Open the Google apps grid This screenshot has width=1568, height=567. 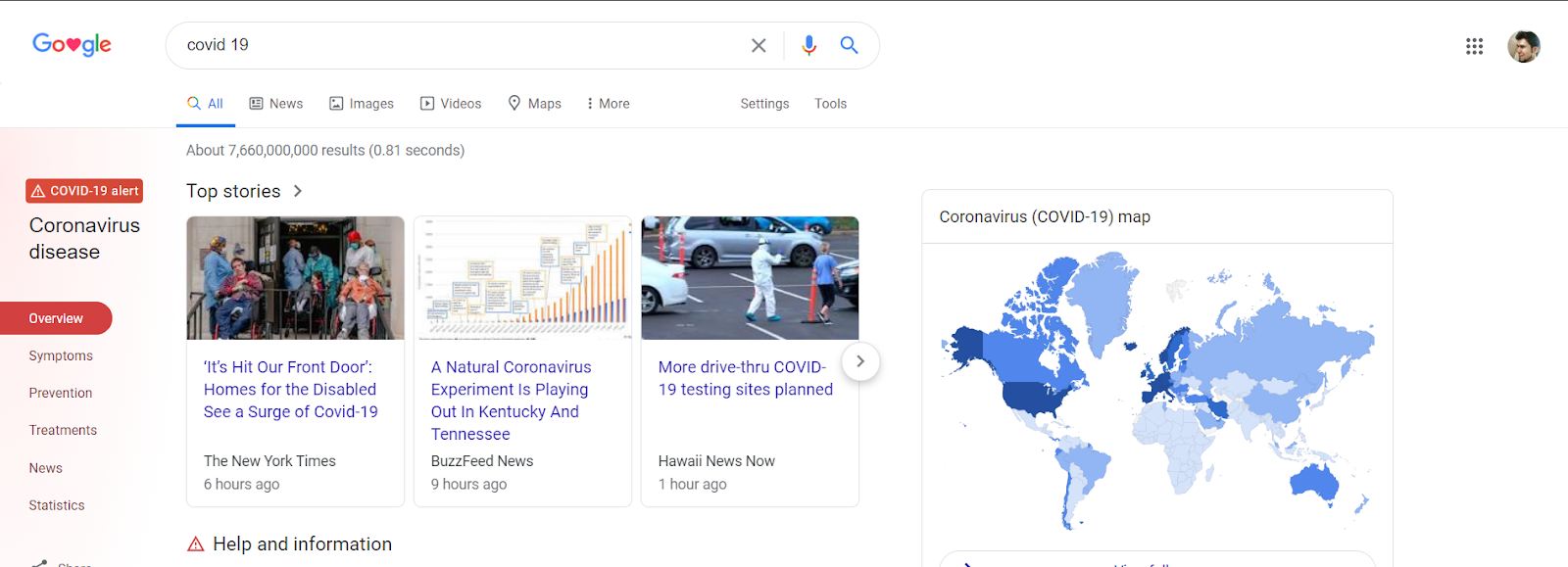(x=1474, y=46)
